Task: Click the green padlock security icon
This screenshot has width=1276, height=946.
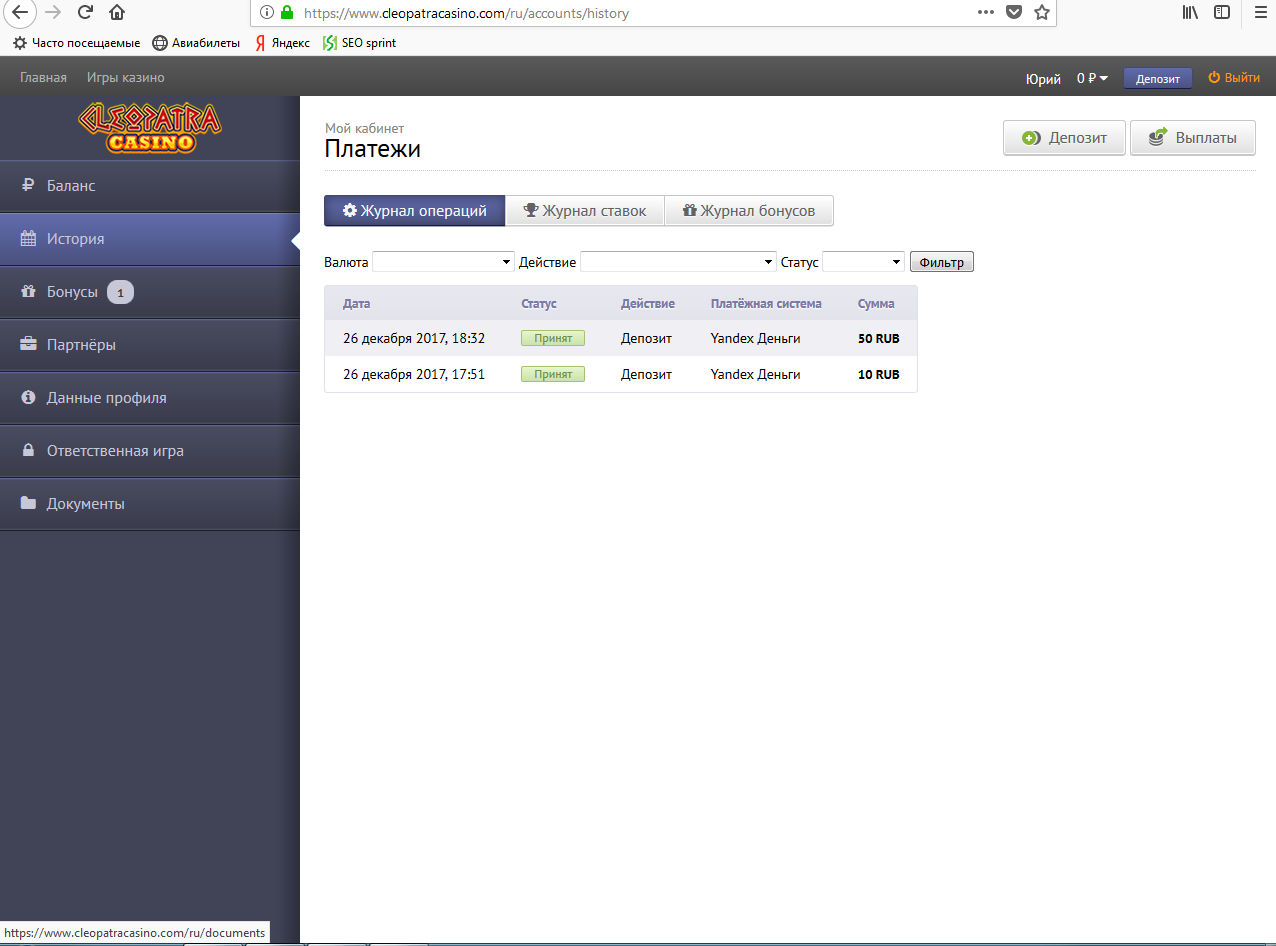Action: [x=287, y=13]
